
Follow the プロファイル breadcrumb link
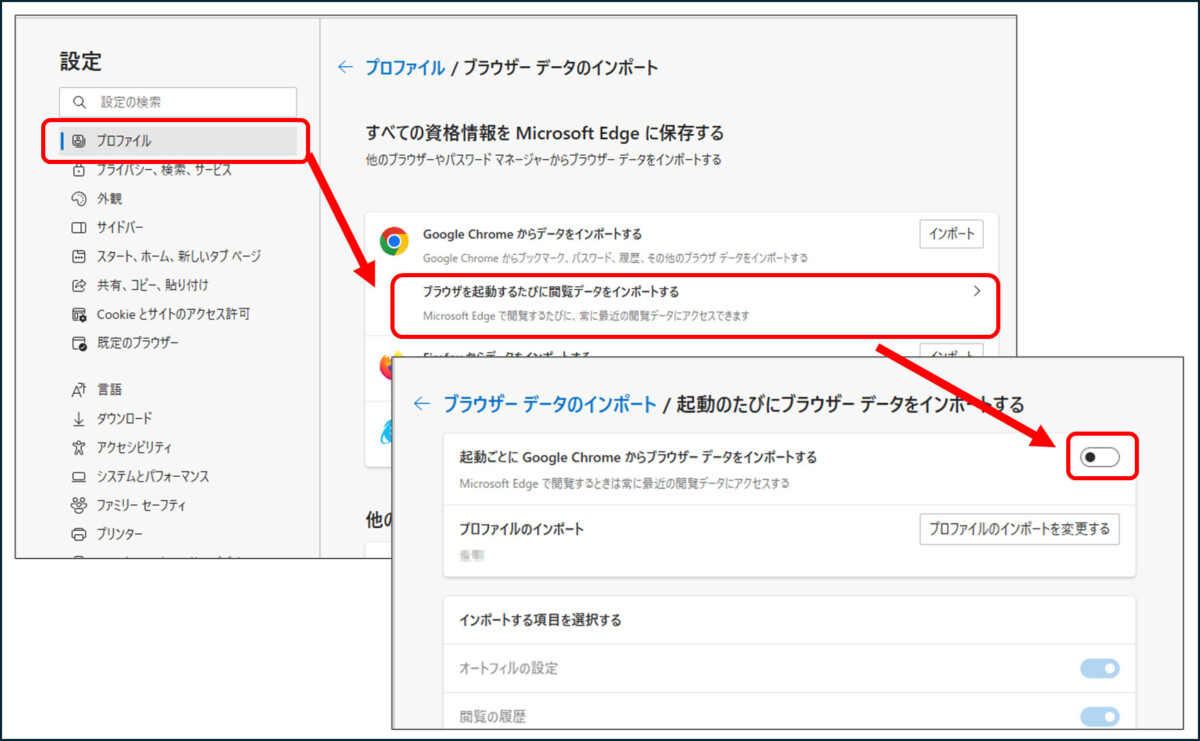coord(404,68)
